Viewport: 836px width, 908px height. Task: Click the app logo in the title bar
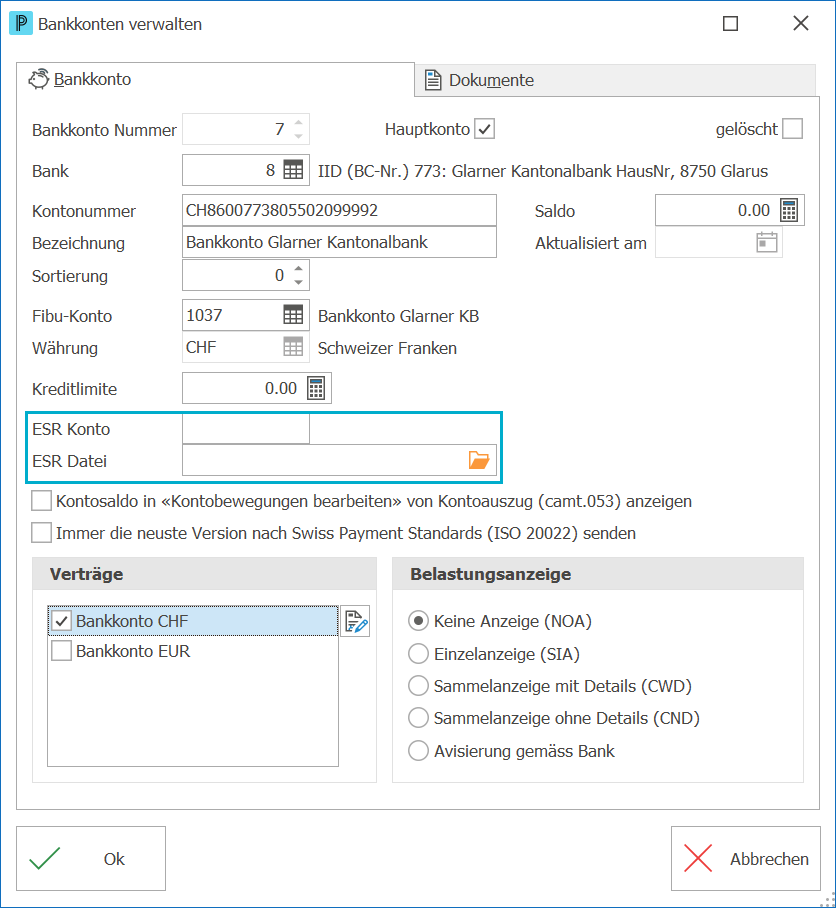[x=21, y=24]
